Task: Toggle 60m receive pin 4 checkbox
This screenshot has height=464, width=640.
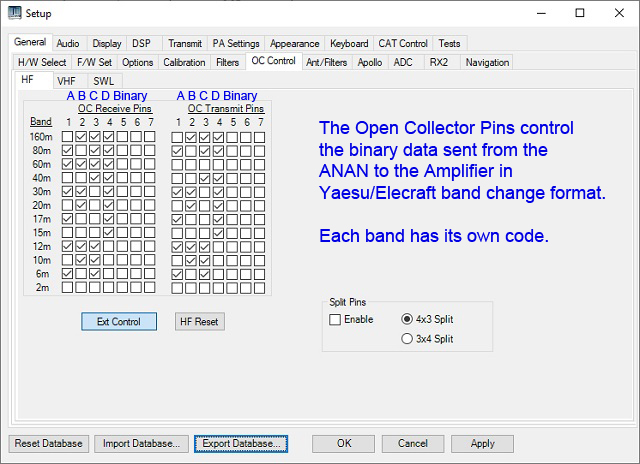Action: pos(109,164)
